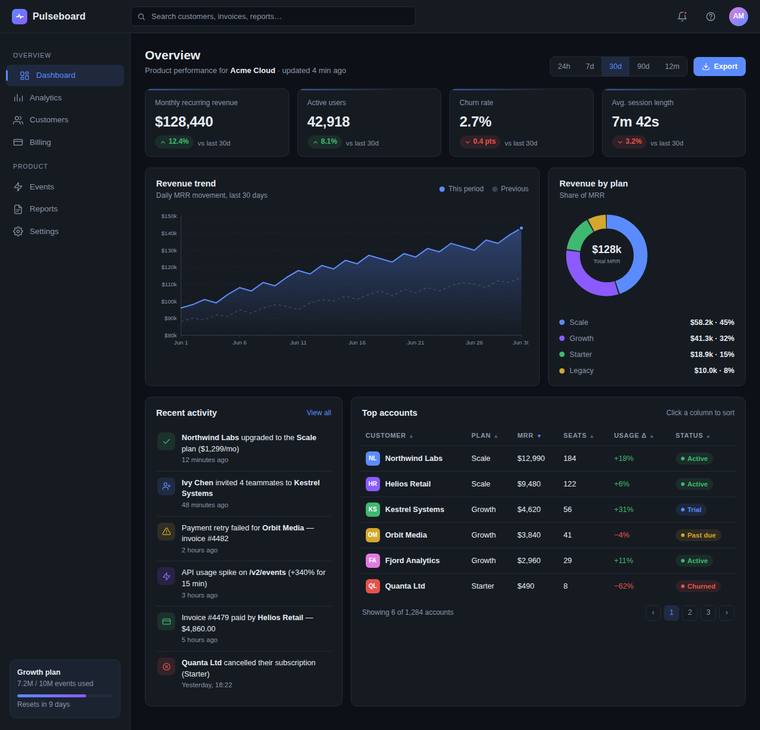Click the QL avatar for Quanta Ltd
The width and height of the screenshot is (760, 730).
pos(372,586)
